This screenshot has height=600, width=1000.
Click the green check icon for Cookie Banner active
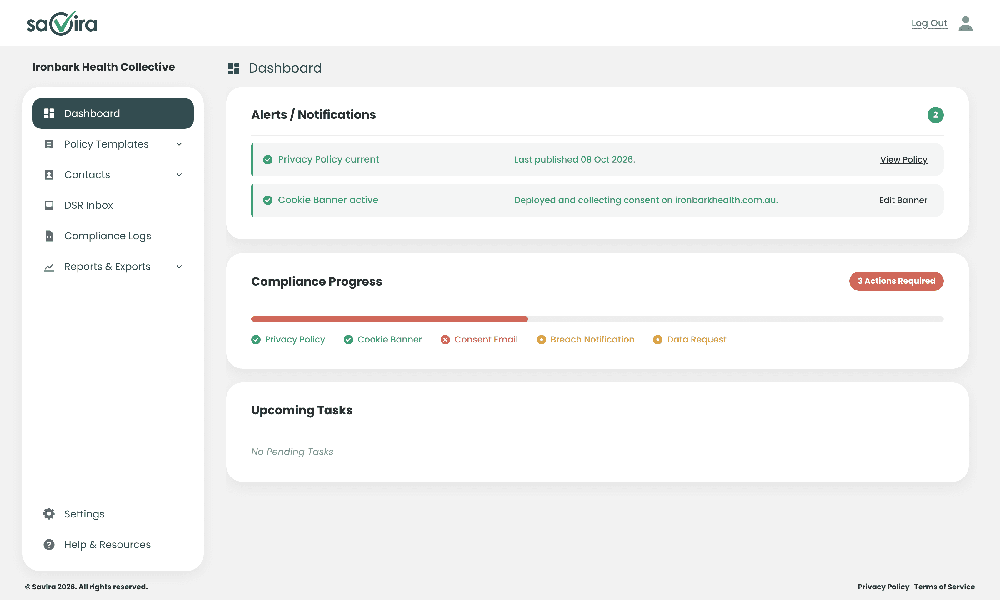(x=268, y=200)
